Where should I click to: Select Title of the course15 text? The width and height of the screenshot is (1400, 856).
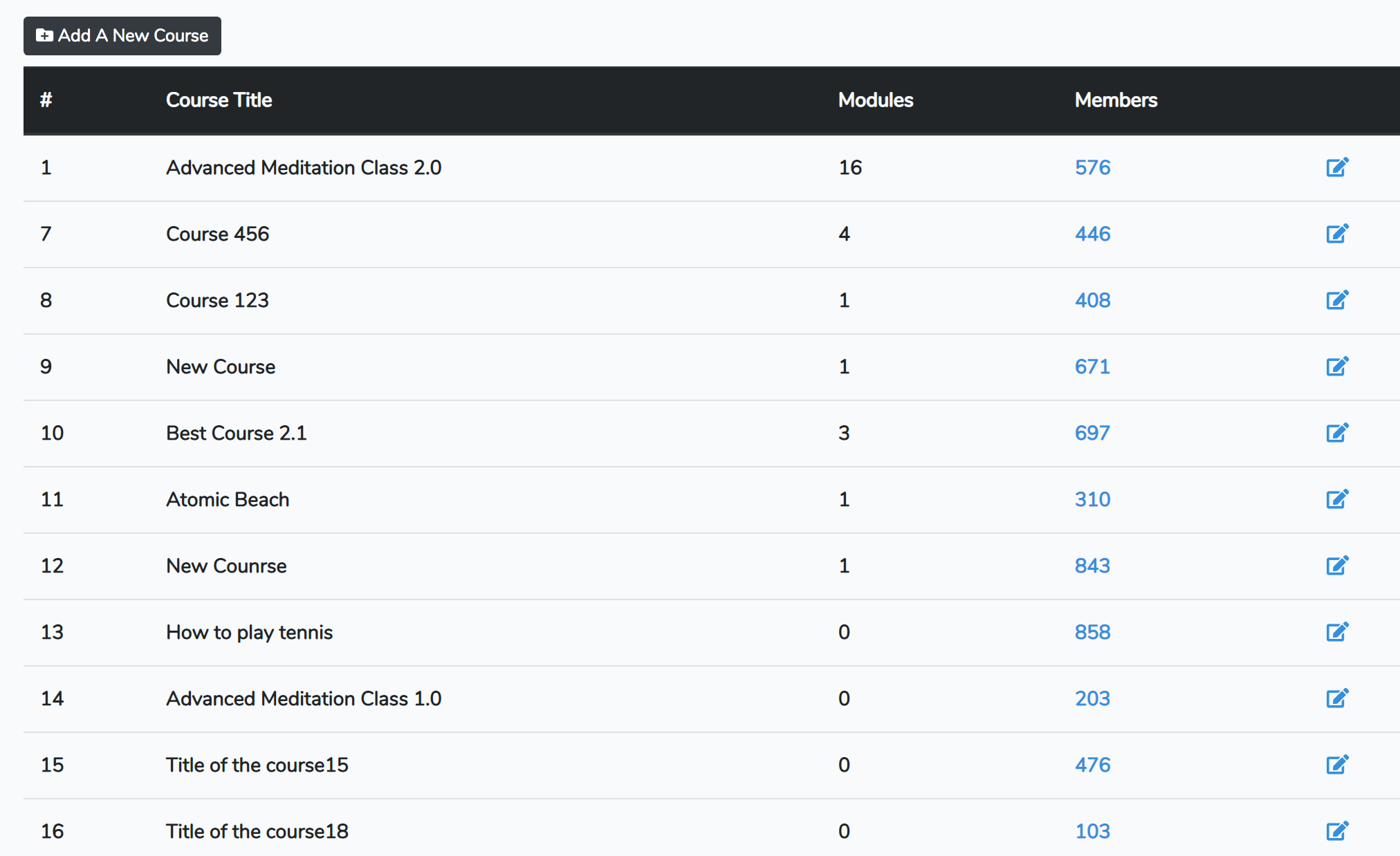point(257,765)
